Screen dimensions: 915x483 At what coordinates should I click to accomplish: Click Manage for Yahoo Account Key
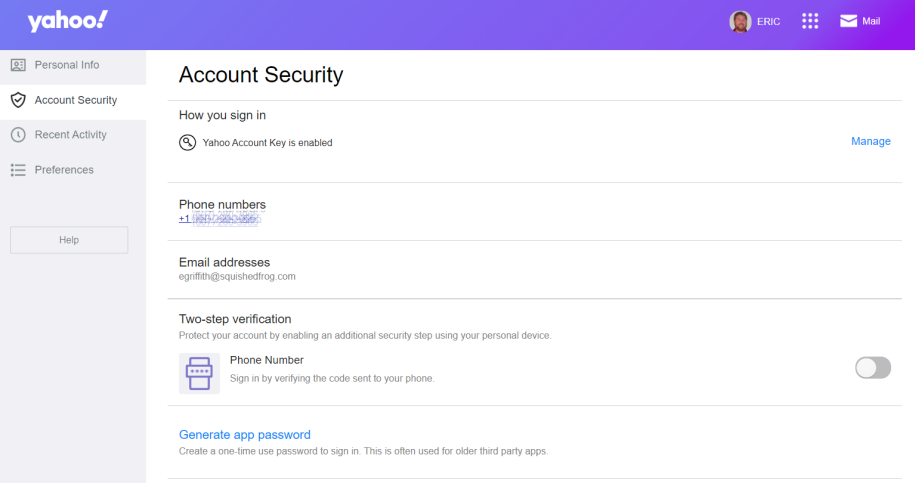click(871, 141)
